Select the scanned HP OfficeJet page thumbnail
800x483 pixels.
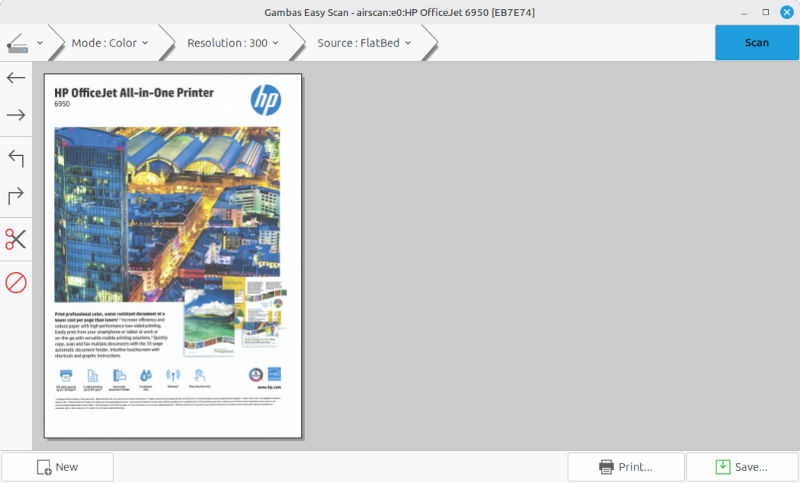(173, 255)
